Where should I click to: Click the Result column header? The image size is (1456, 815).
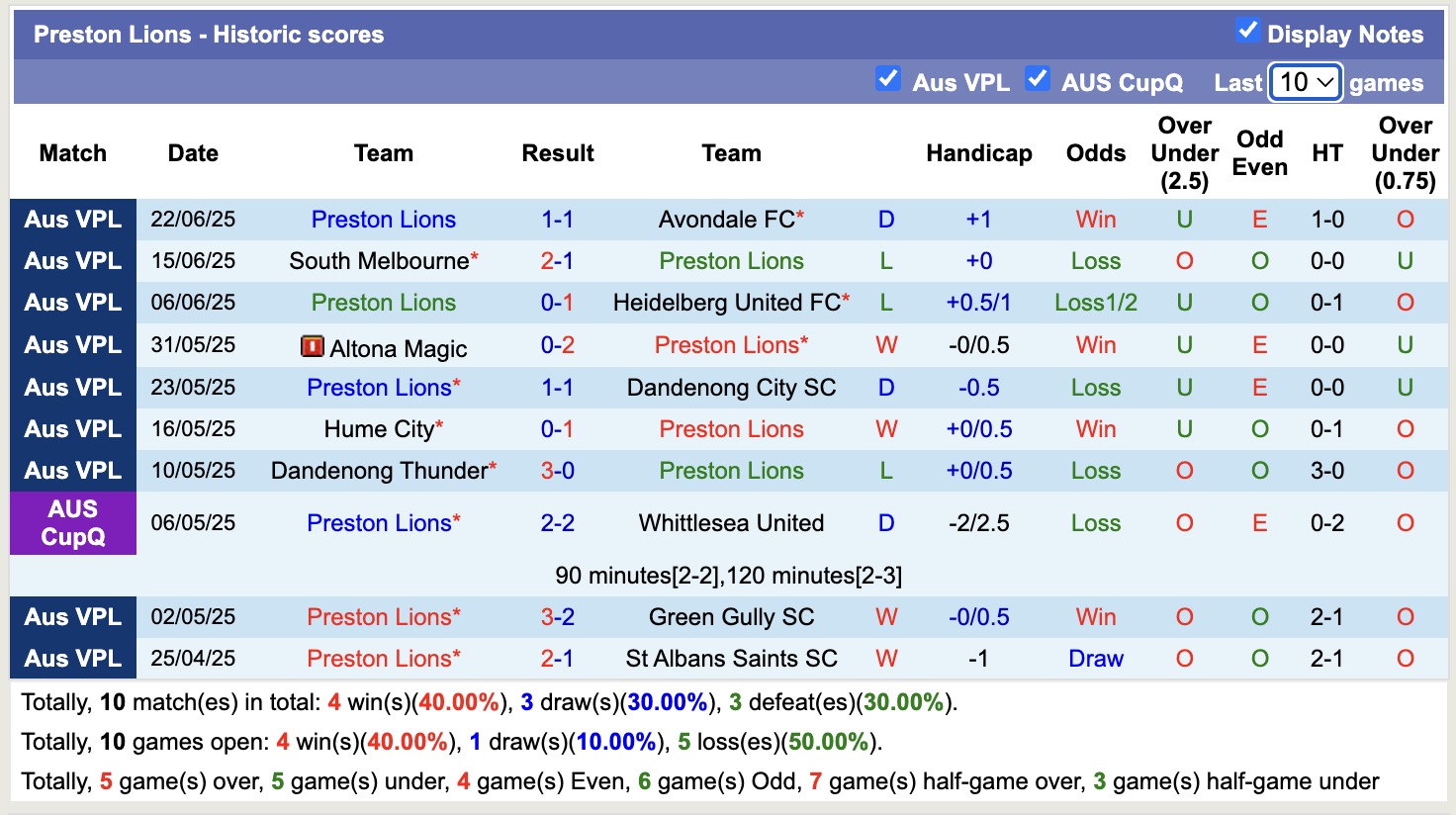[558, 153]
